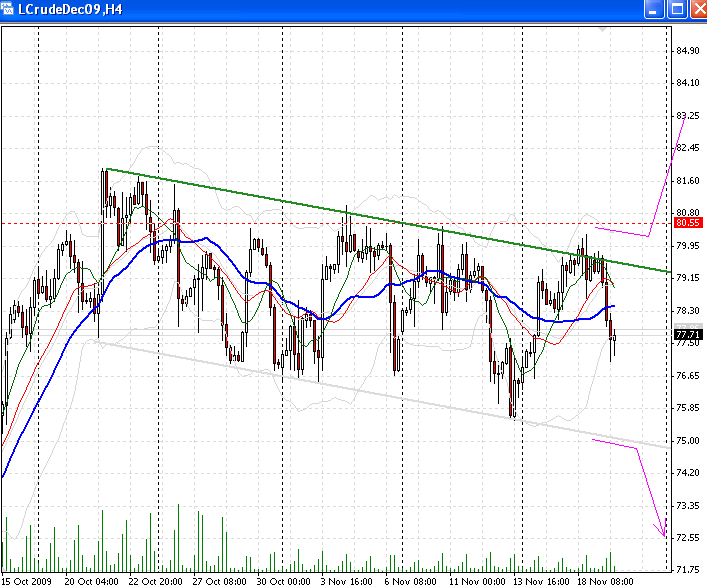Click the current price label 77.71
Viewport: 707px width, 588px height.
click(x=688, y=335)
